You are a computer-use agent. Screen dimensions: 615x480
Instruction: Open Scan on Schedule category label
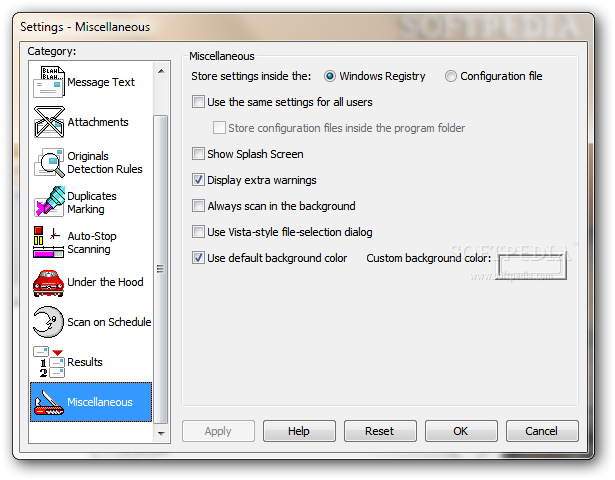pyautogui.click(x=109, y=322)
